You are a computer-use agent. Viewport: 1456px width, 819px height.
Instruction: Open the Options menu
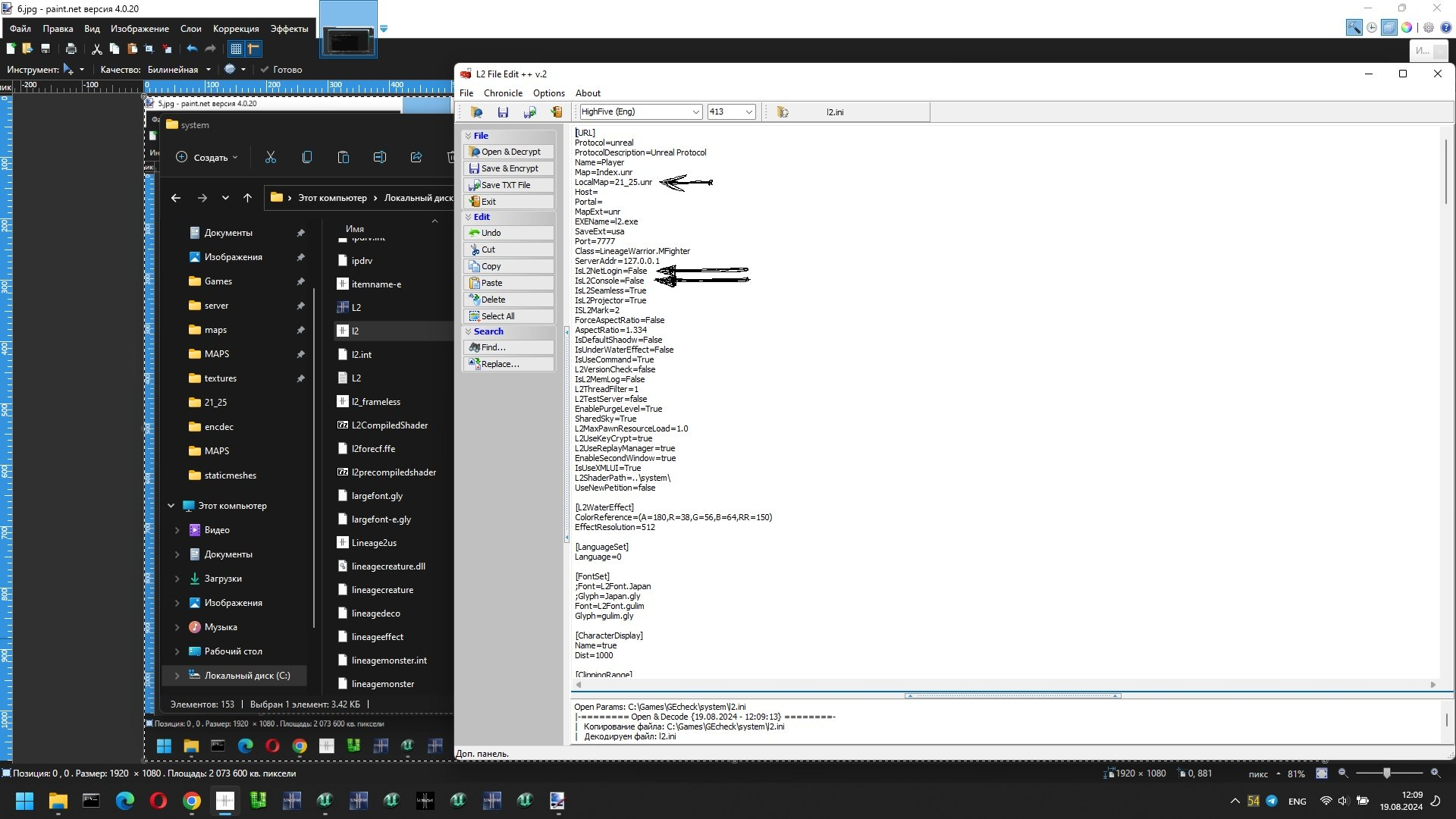[x=549, y=93]
